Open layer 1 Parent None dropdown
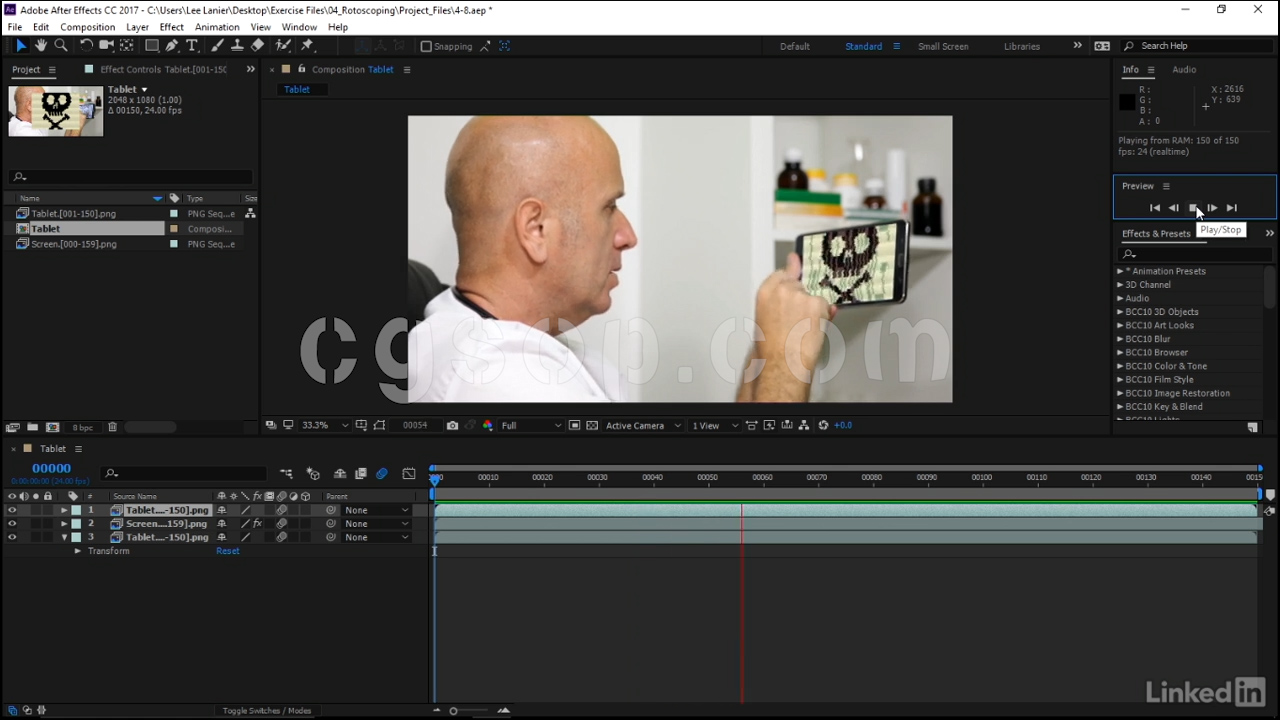 tap(376, 510)
